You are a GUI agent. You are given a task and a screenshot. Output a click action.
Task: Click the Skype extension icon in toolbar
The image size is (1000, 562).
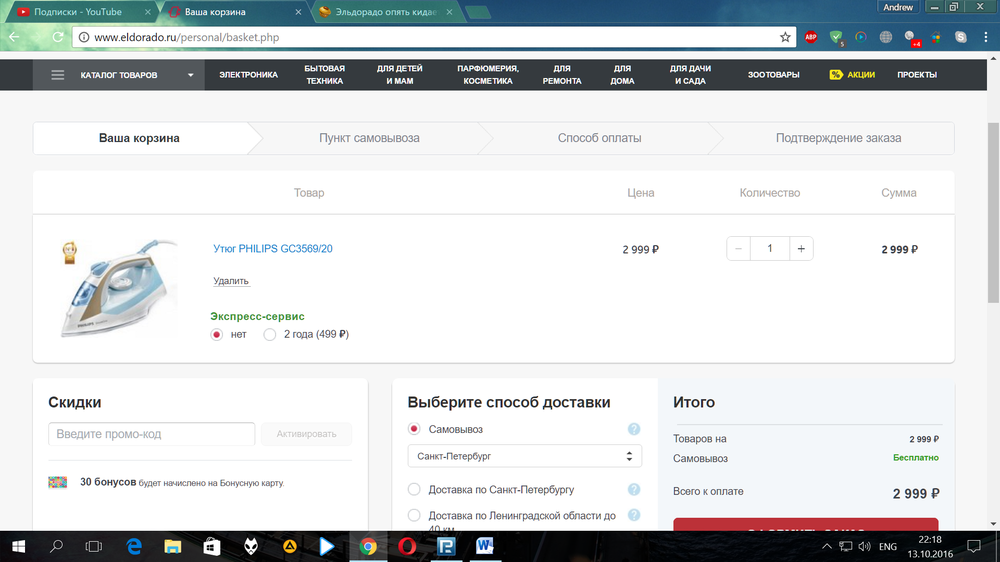pos(961,37)
